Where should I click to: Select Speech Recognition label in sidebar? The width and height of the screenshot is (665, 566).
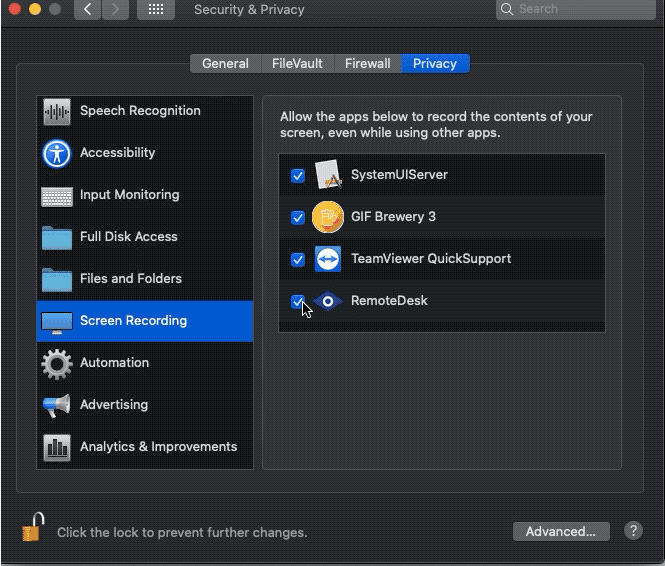140,111
